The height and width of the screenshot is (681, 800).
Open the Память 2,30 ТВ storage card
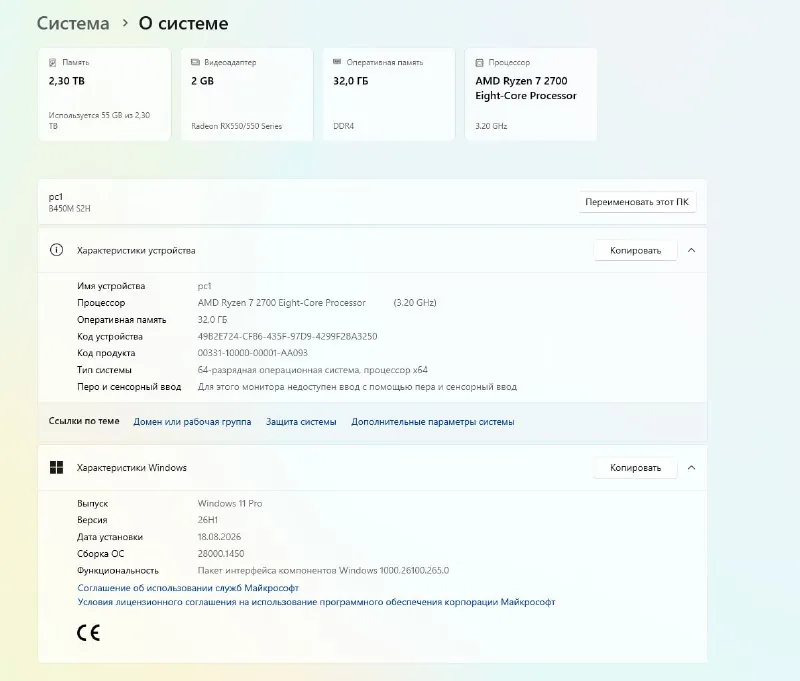coord(104,94)
